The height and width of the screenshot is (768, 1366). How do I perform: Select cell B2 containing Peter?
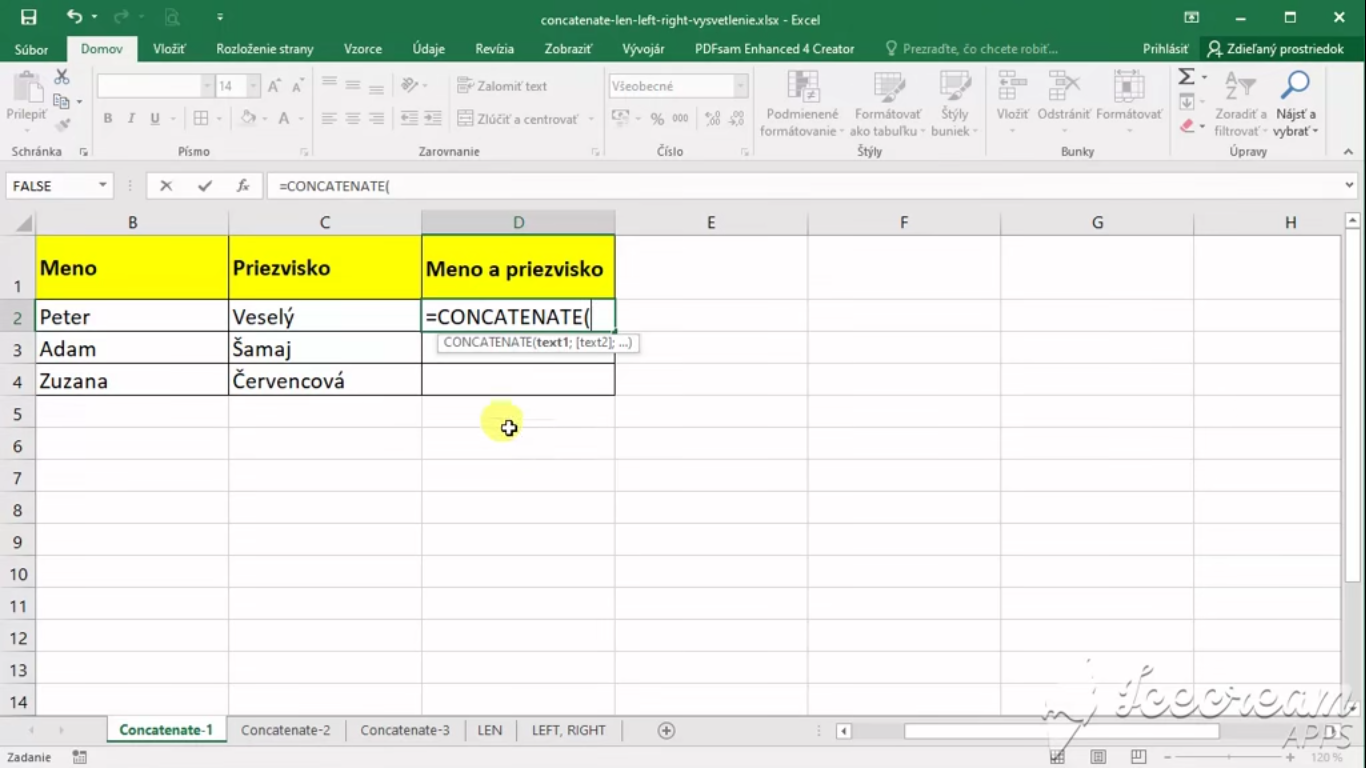coord(132,317)
